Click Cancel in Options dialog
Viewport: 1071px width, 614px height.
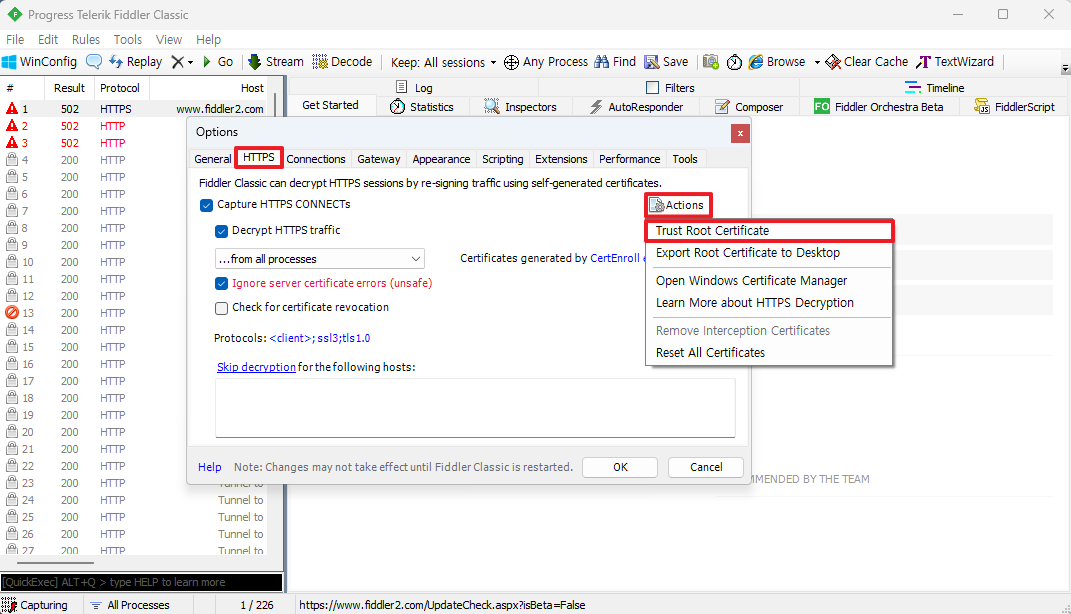tap(706, 467)
